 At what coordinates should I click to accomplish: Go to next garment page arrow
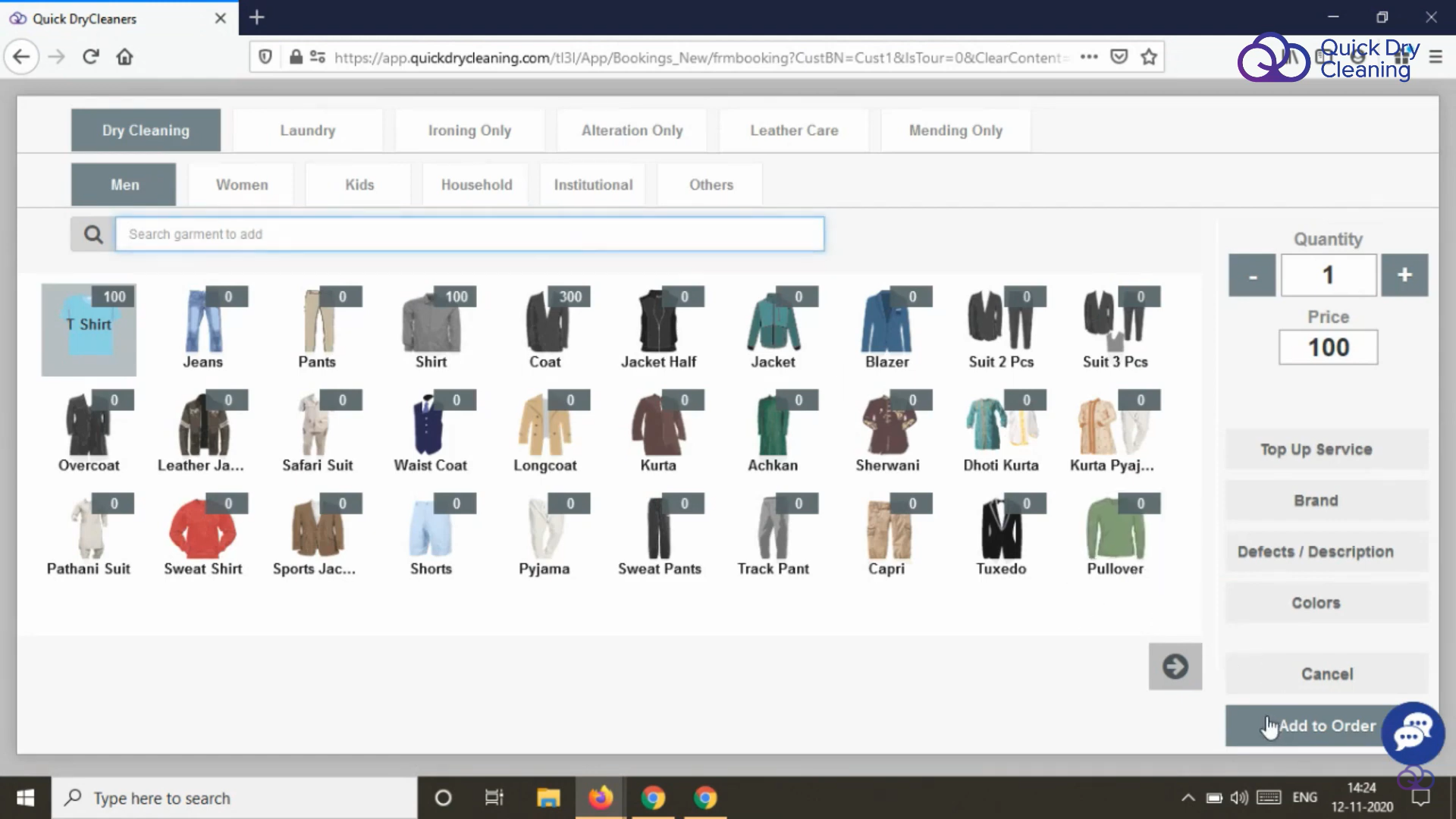pyautogui.click(x=1175, y=667)
